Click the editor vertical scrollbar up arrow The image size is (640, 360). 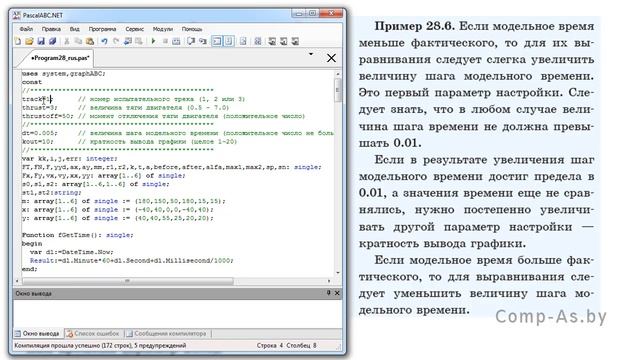pyautogui.click(x=338, y=74)
